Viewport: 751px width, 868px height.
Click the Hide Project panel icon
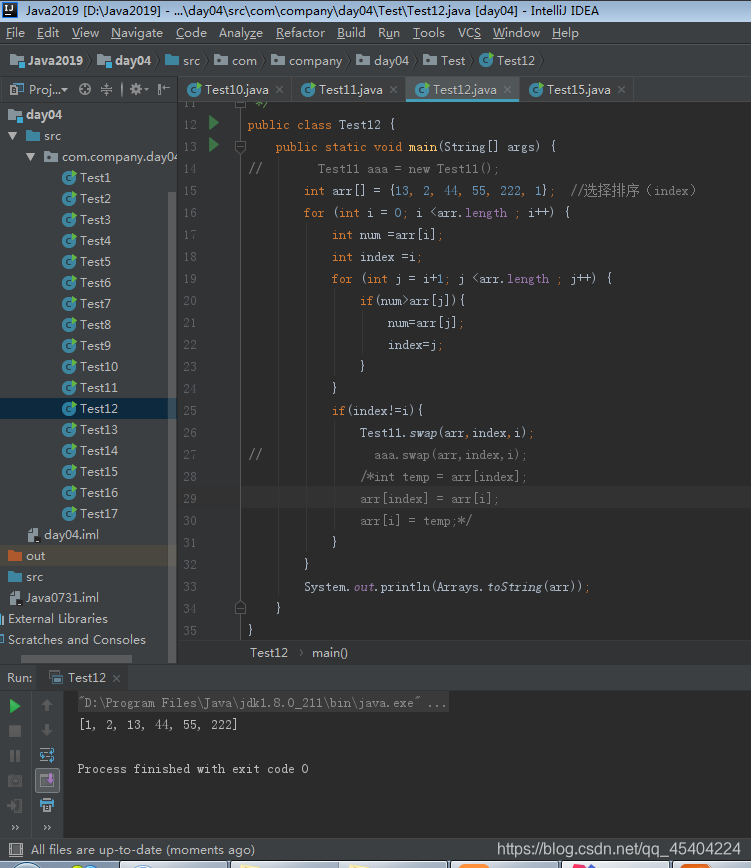(163, 89)
